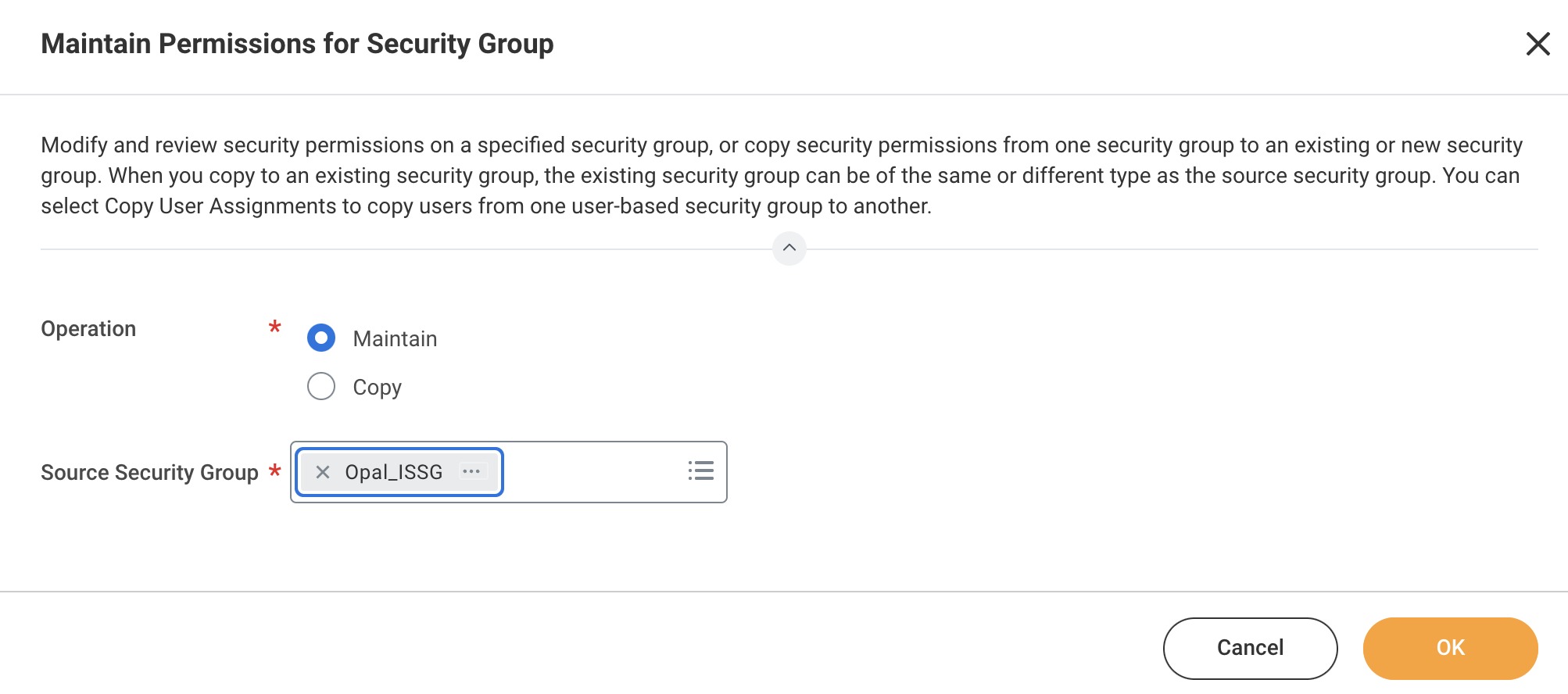
Task: Click the "Source Security Group" field label
Action: click(x=149, y=473)
